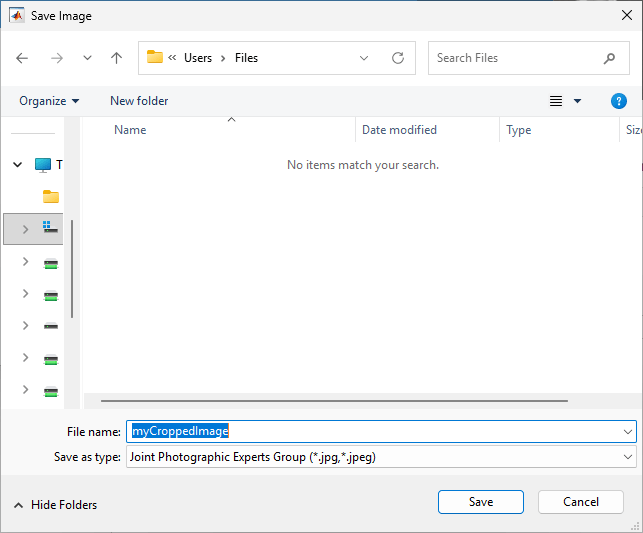
Task: Collapse the This PC tree node
Action: coord(18,164)
